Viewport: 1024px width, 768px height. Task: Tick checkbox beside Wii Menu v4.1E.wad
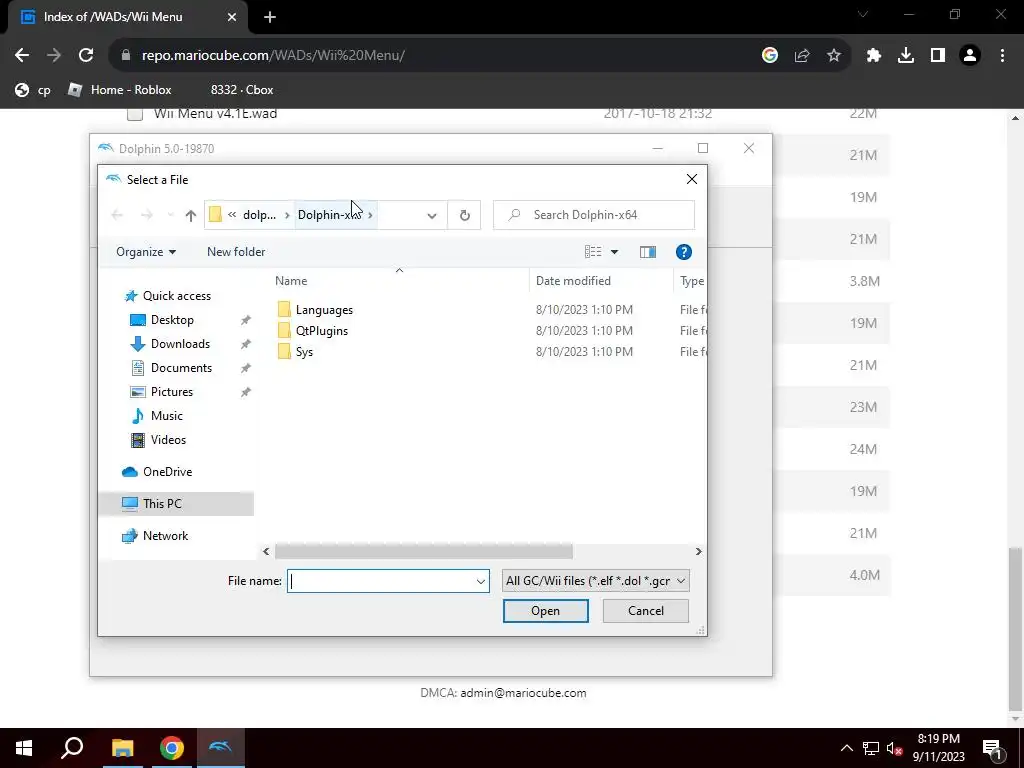click(135, 114)
